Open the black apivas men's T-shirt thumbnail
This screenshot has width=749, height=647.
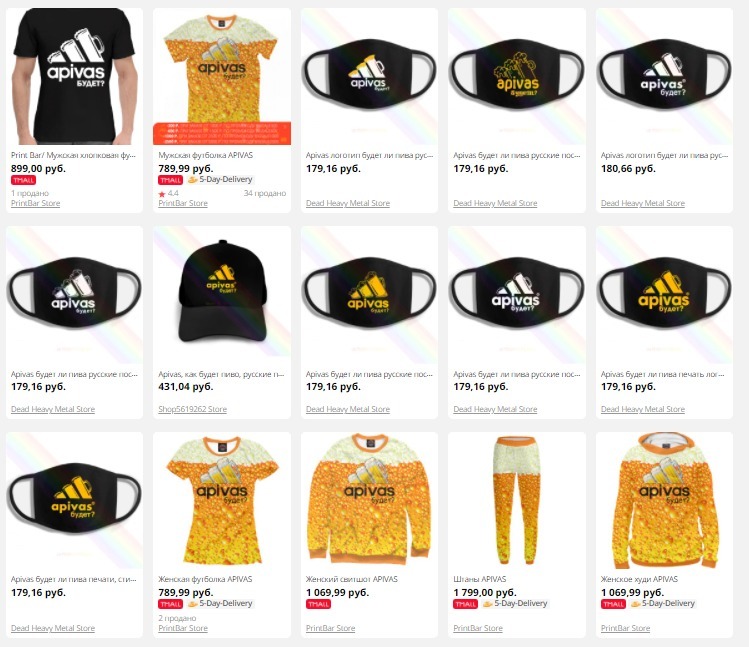(x=74, y=76)
